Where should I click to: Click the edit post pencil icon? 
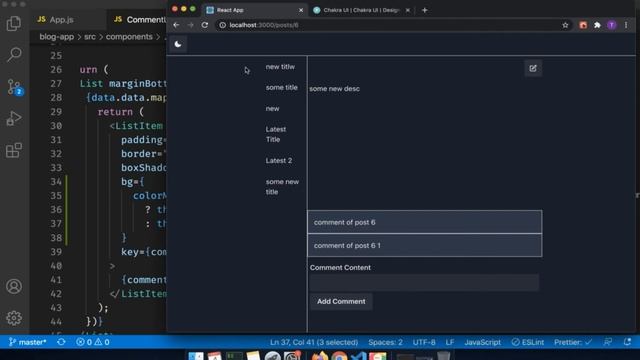click(533, 68)
